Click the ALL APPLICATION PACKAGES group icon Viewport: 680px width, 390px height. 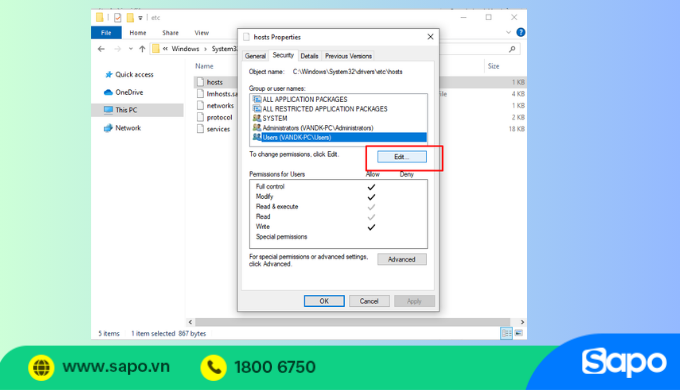257,99
